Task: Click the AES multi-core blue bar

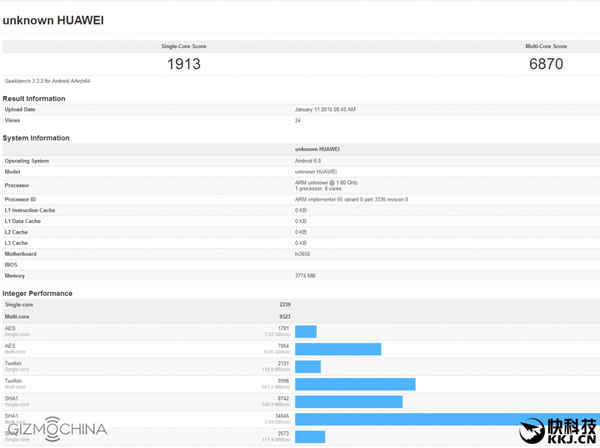Action: tap(338, 349)
